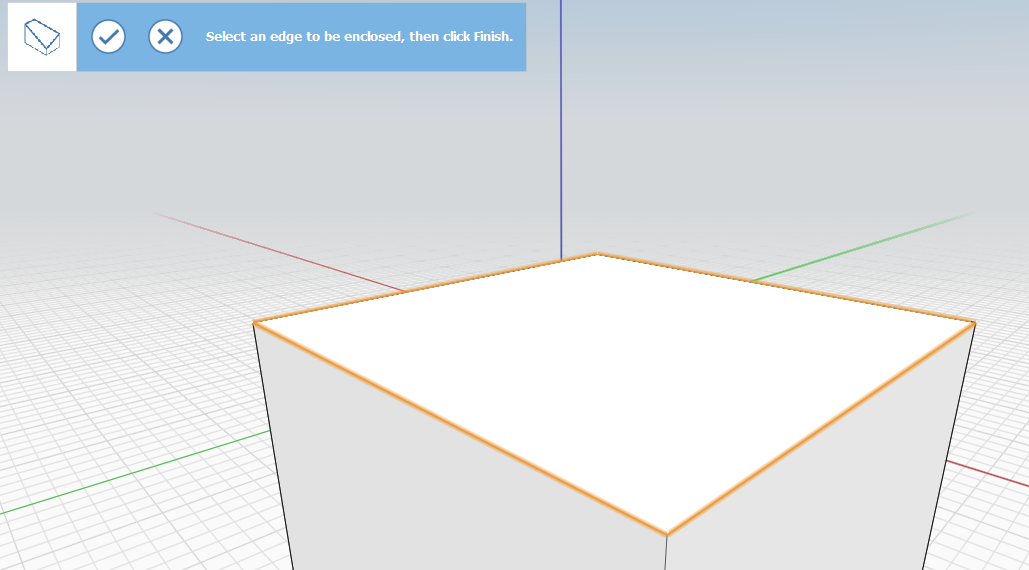Cancel the operation with the X icon
1029x570 pixels.
pos(165,37)
